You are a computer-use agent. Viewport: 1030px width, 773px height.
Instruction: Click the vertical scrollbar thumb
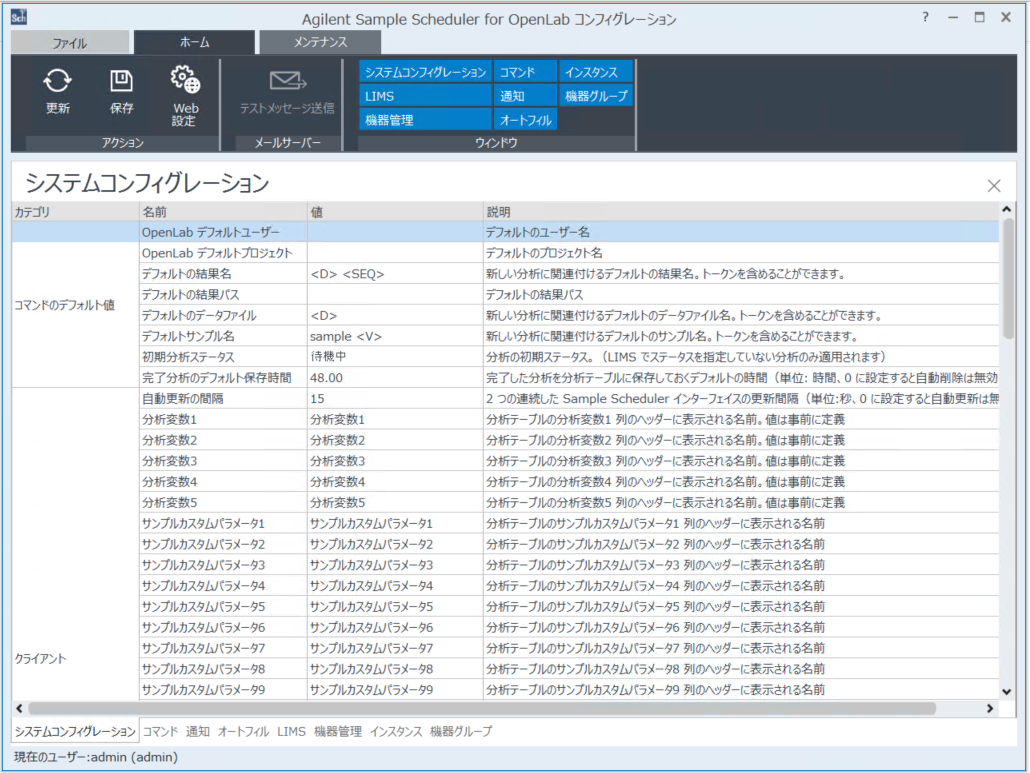tap(1008, 279)
